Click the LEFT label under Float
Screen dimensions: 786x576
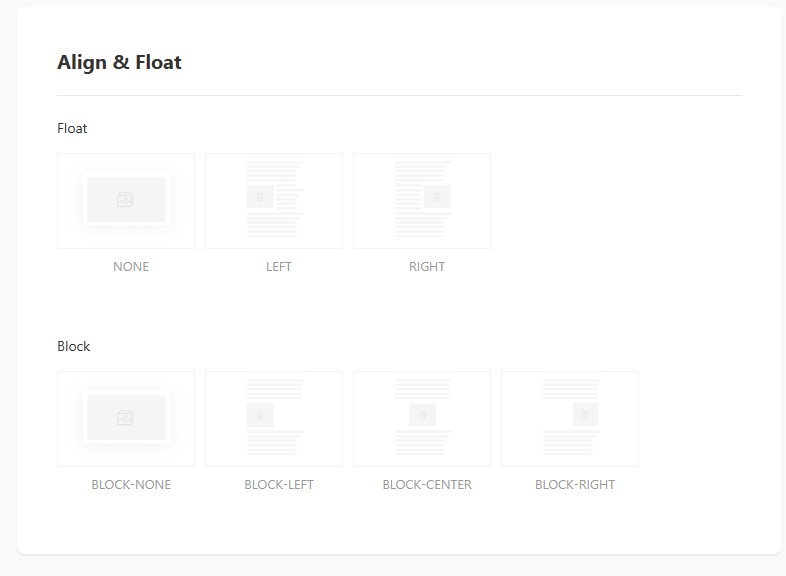pos(279,267)
